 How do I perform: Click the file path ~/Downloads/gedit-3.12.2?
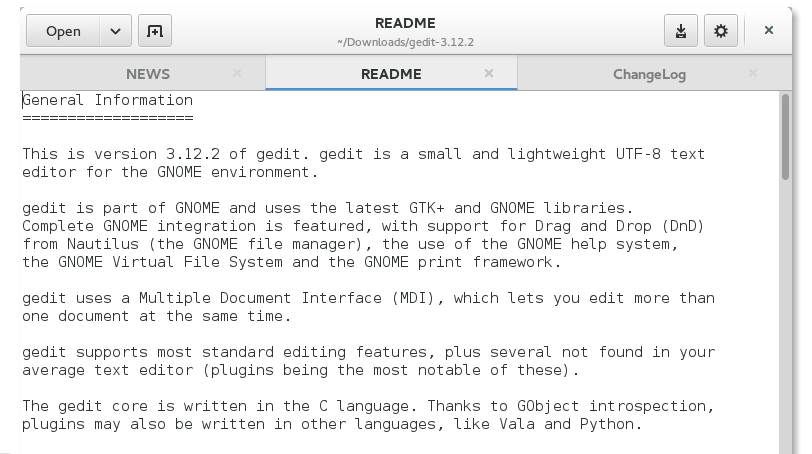point(405,42)
